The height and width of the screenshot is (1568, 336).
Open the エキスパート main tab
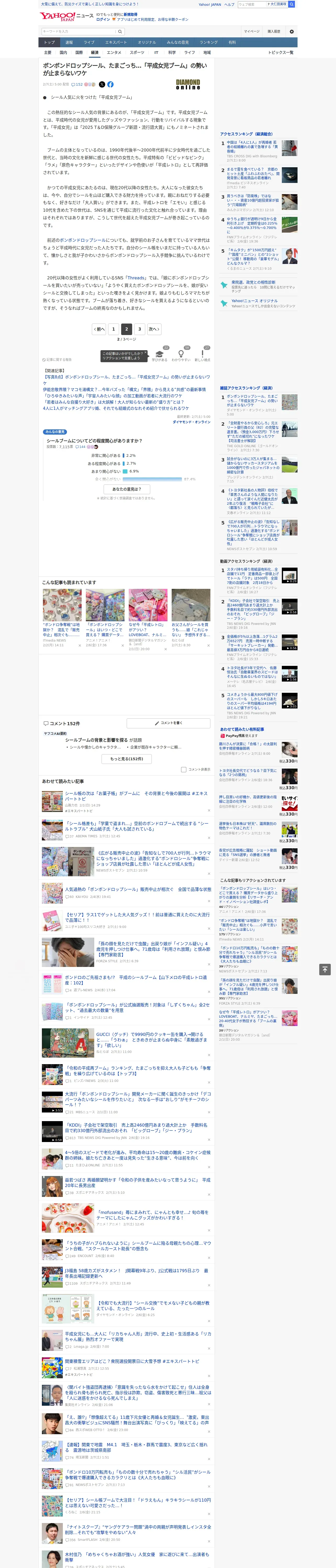point(116,43)
